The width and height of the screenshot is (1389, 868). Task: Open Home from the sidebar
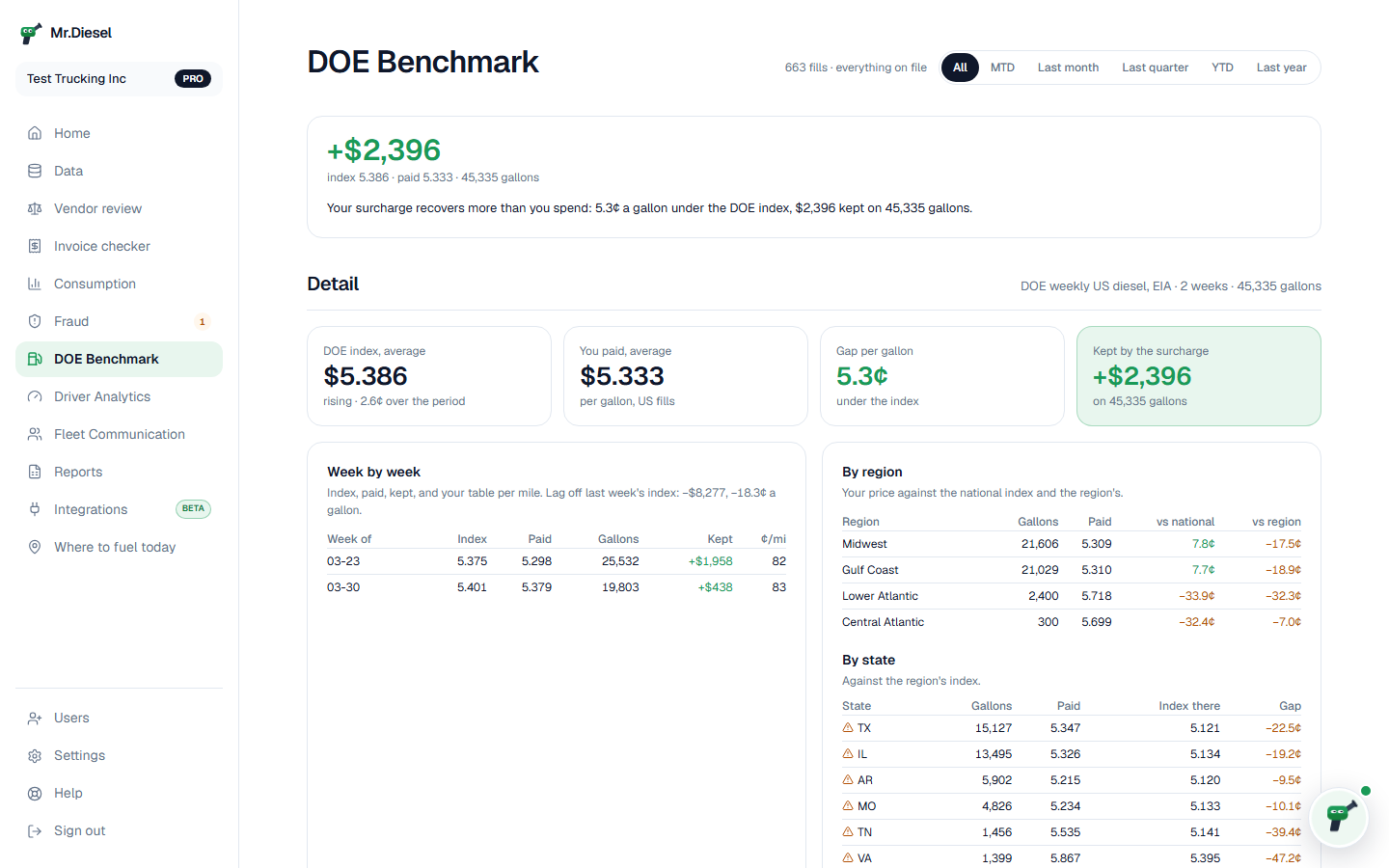tap(119, 133)
